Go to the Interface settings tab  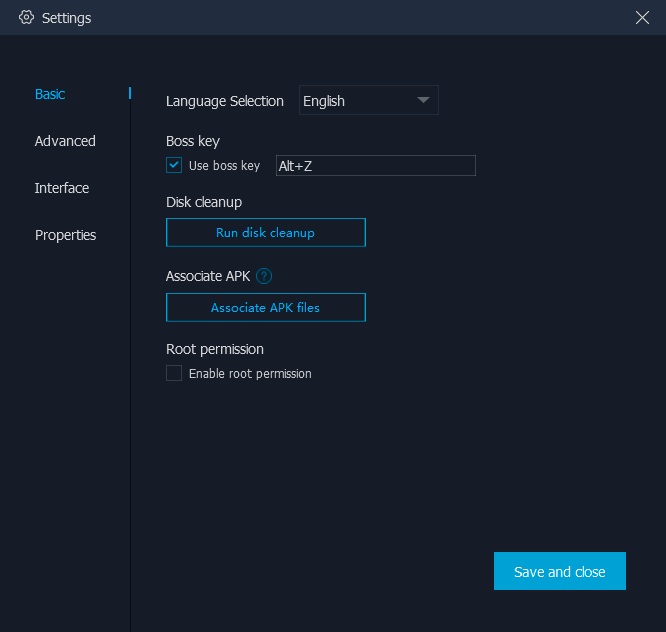point(62,188)
